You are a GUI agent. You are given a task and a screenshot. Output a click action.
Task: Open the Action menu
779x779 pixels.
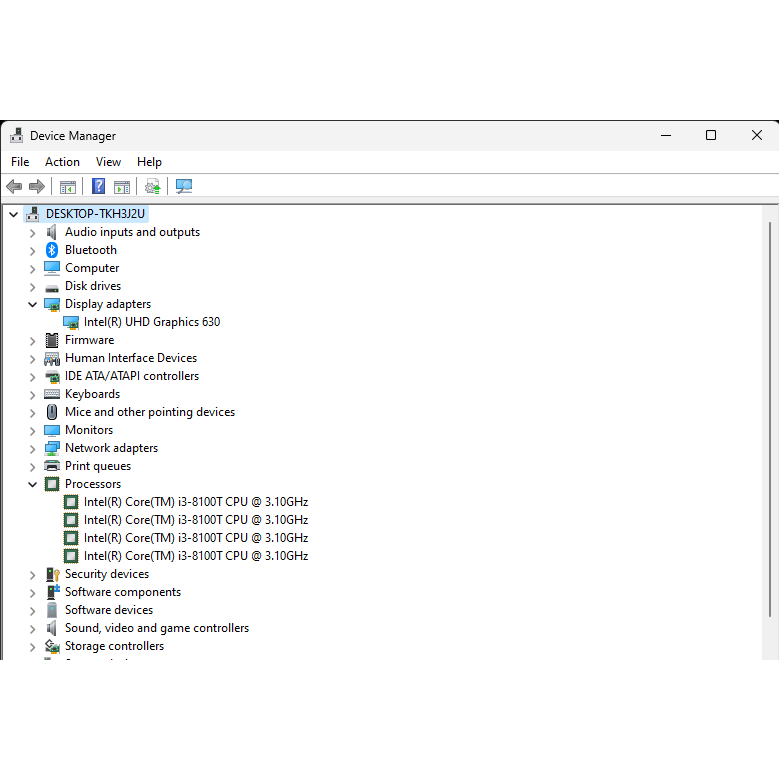tap(62, 162)
